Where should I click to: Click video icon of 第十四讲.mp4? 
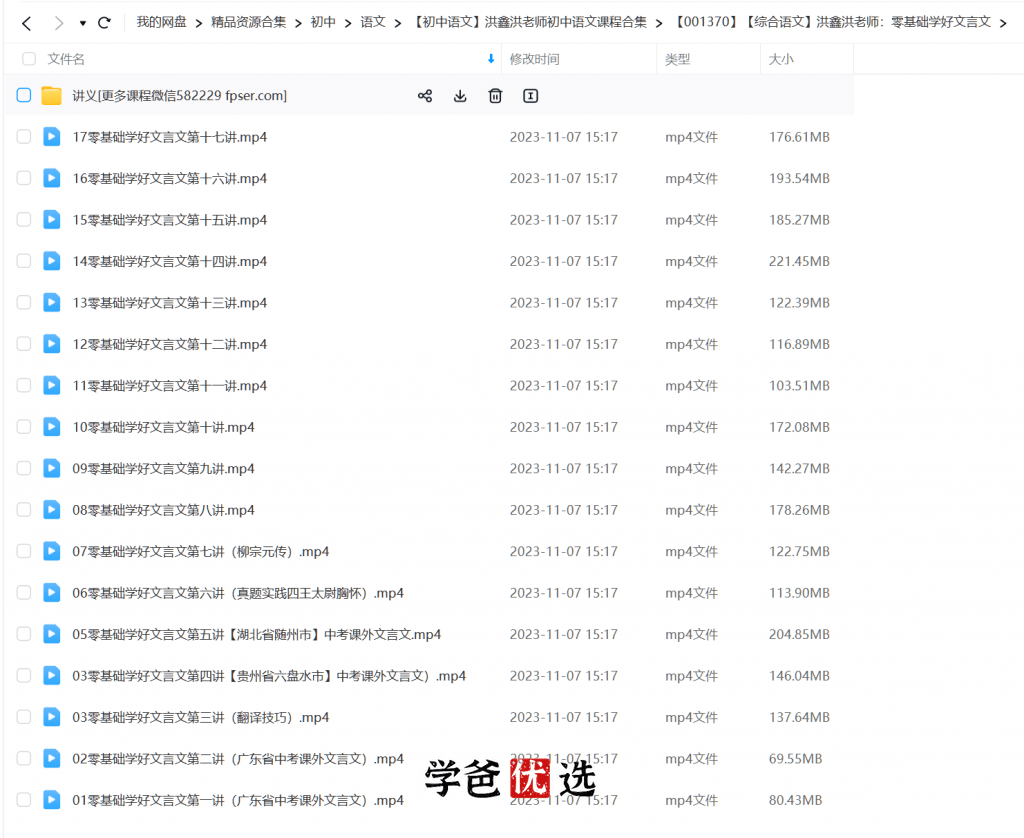coord(52,261)
